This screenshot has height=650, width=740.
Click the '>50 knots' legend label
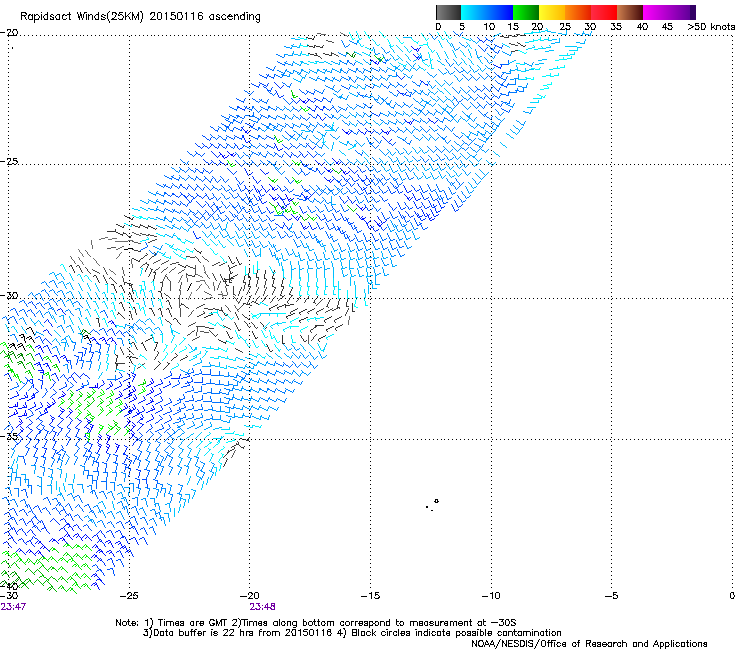click(711, 27)
